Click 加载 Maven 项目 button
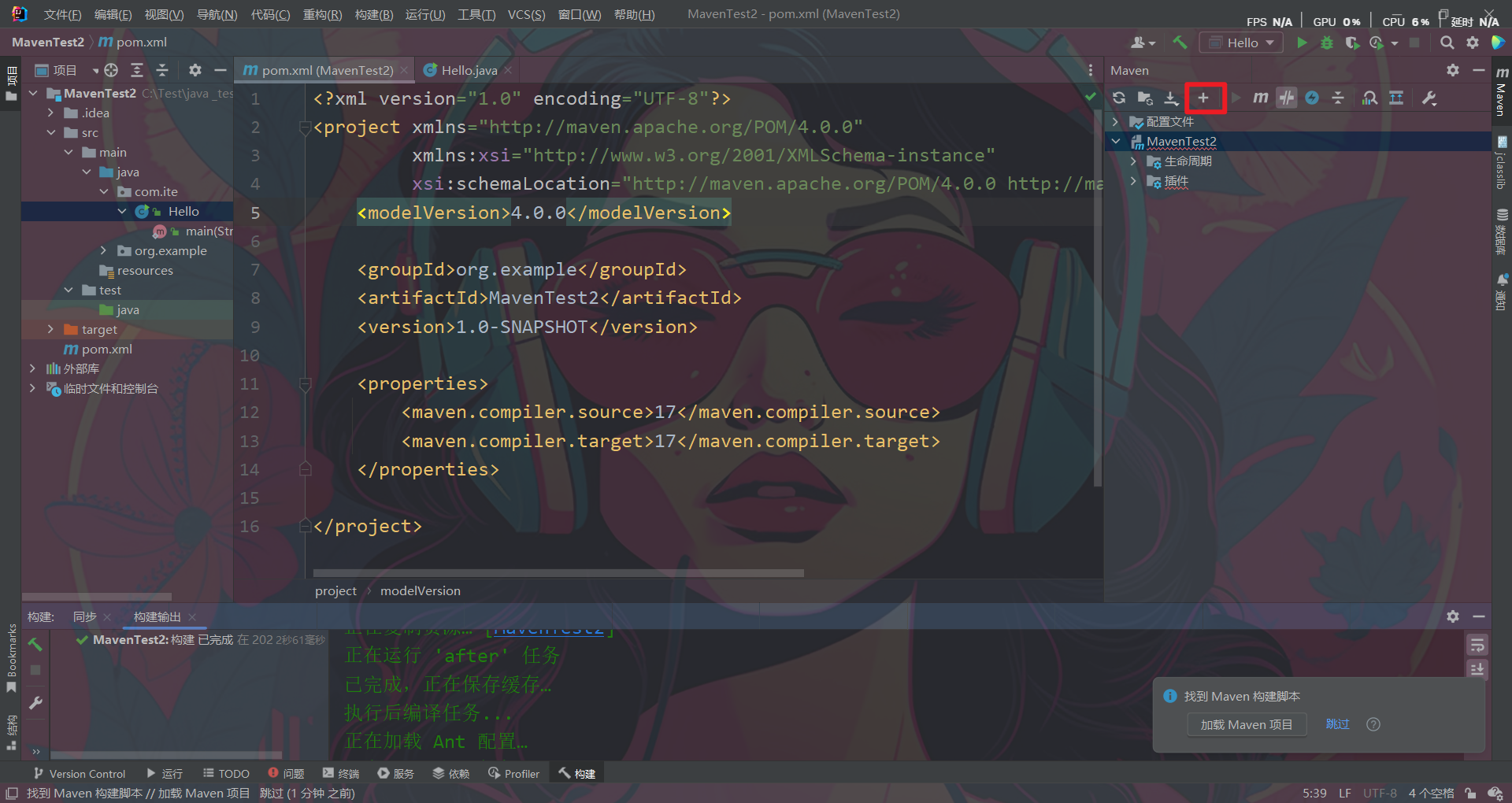 click(1247, 724)
